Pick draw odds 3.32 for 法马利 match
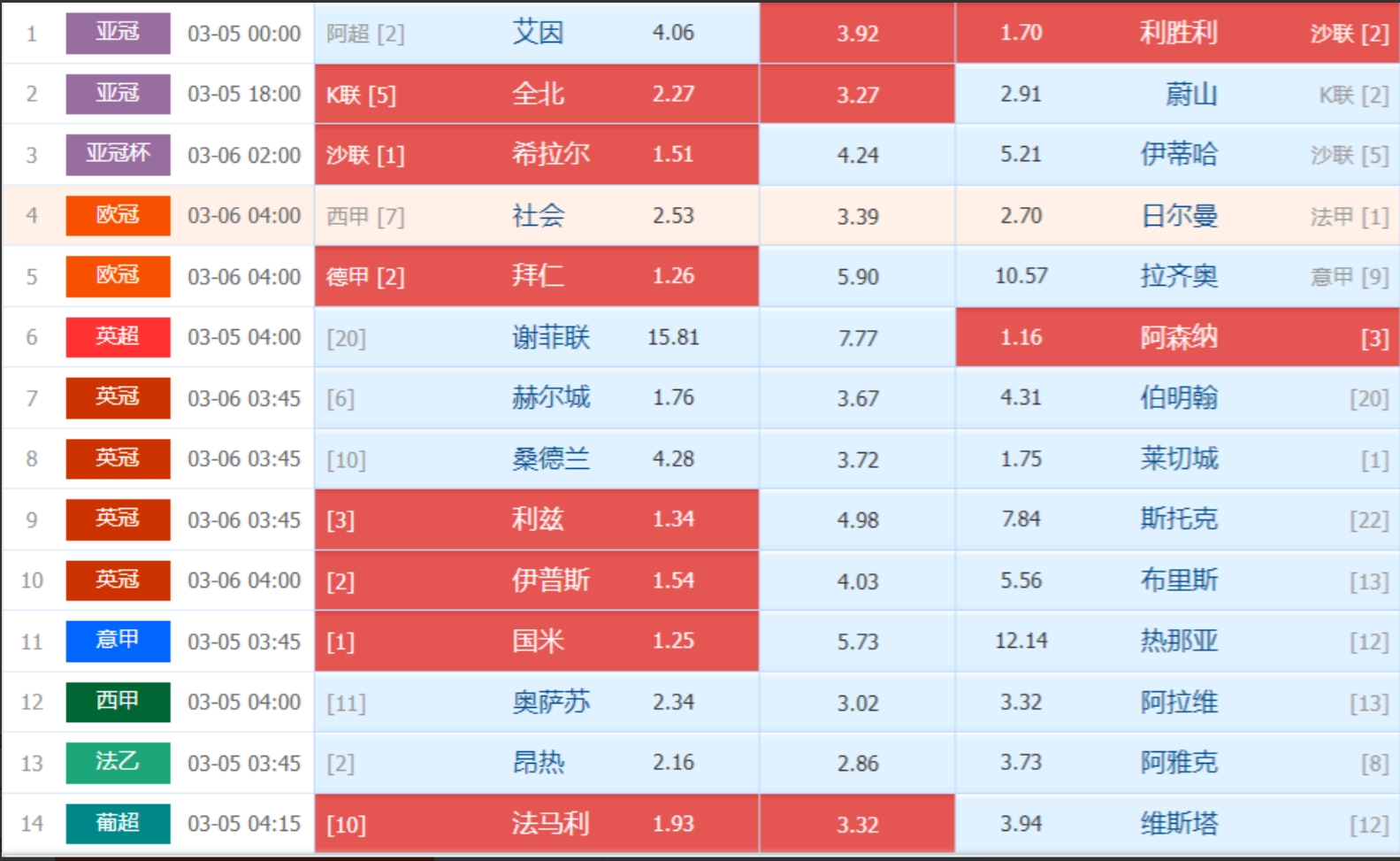1400x861 pixels. click(857, 824)
